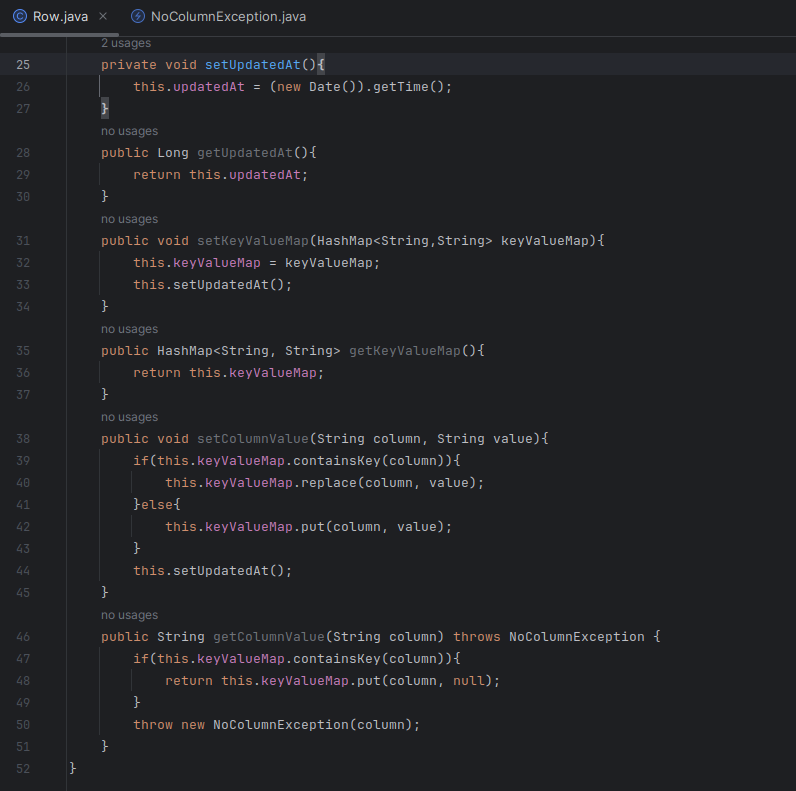The height and width of the screenshot is (791, 796).
Task: Click 'no usages' hint above setColumnValue
Action: click(x=129, y=417)
